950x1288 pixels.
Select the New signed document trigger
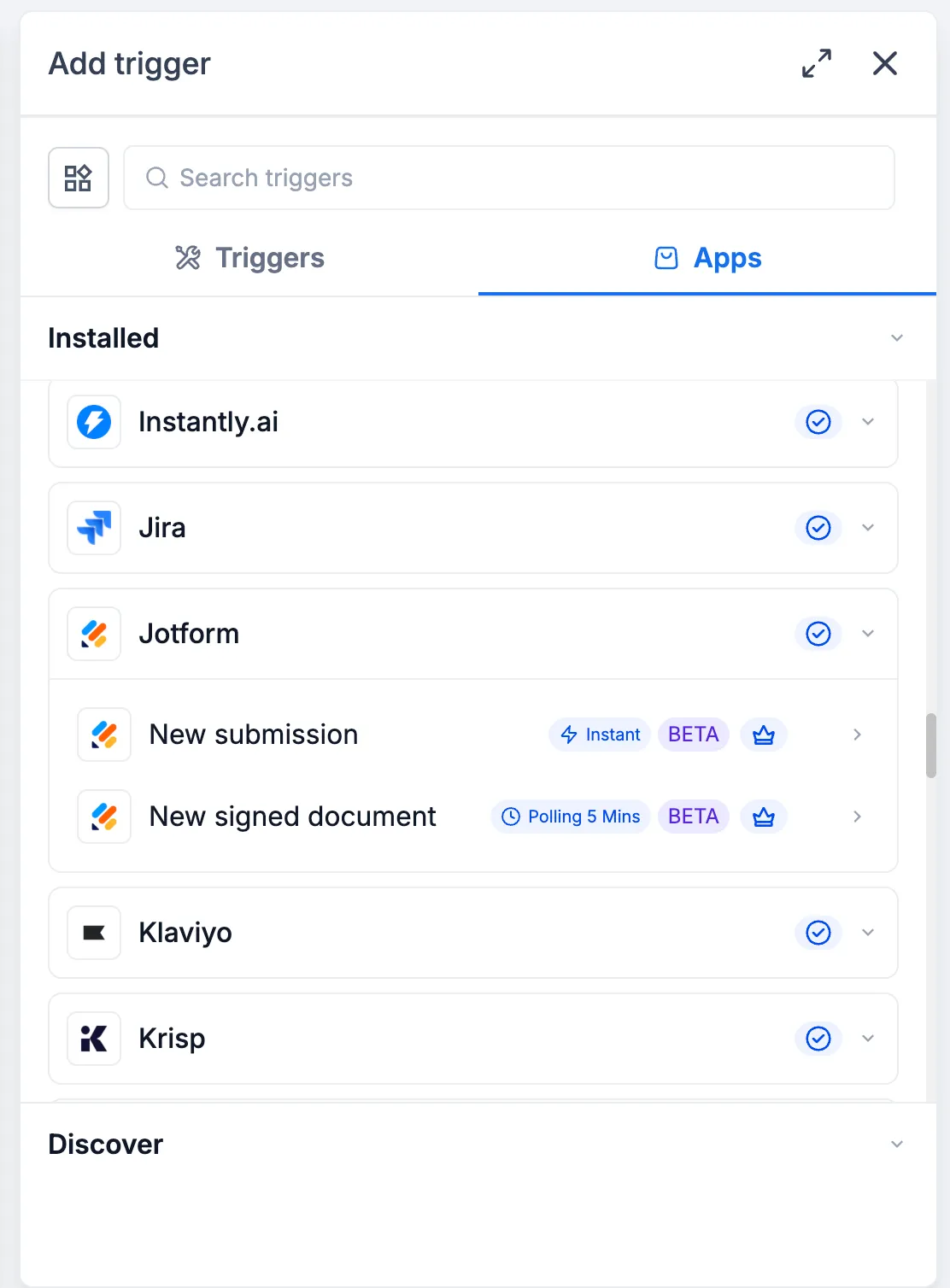pyautogui.click(x=472, y=817)
